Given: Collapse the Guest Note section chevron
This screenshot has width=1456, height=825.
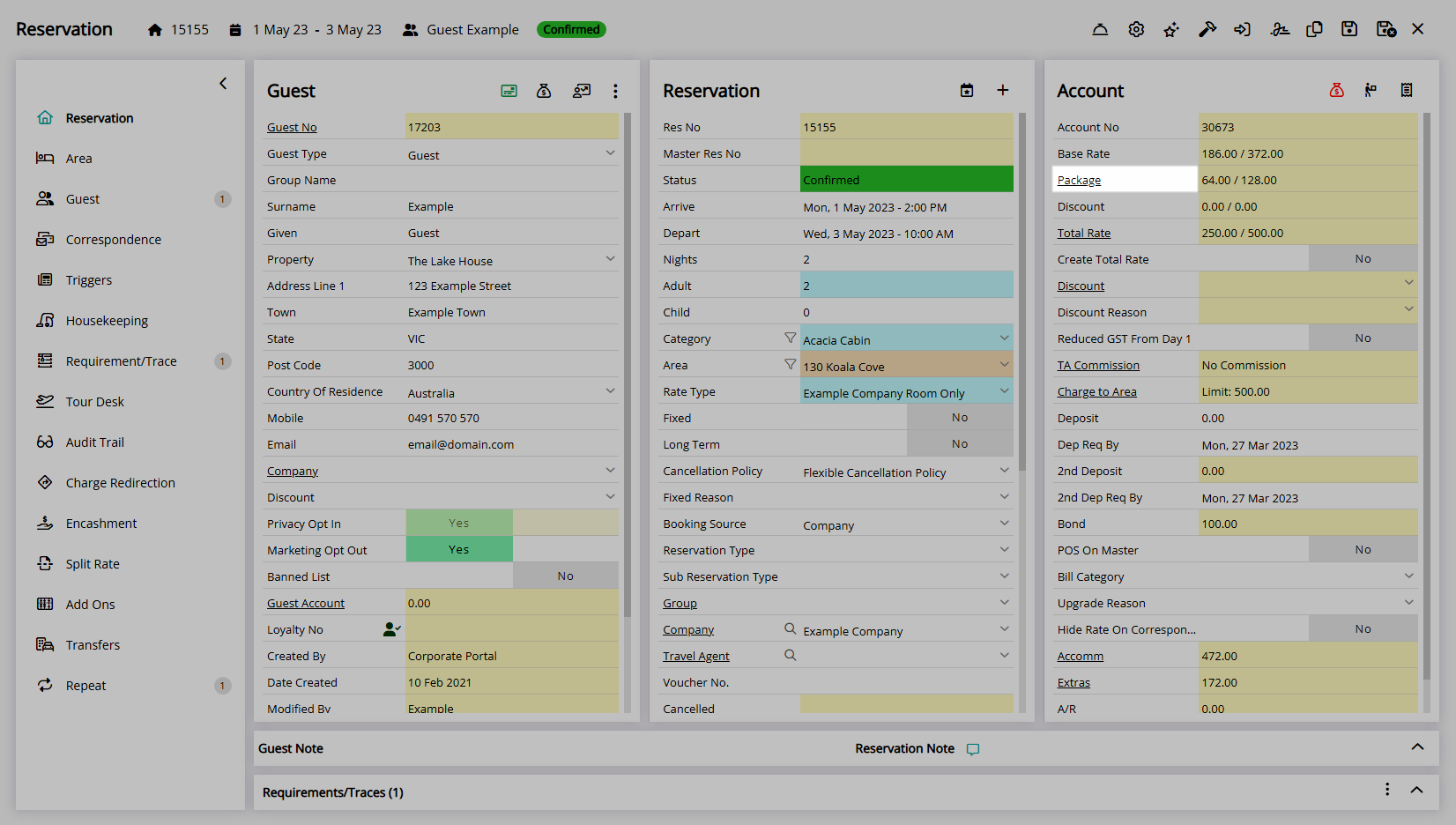Looking at the screenshot, I should 1417,747.
